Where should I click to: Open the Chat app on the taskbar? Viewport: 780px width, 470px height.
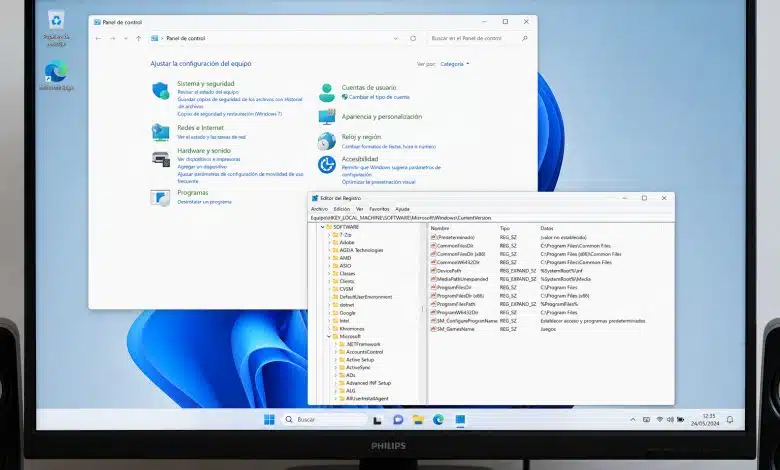point(398,420)
